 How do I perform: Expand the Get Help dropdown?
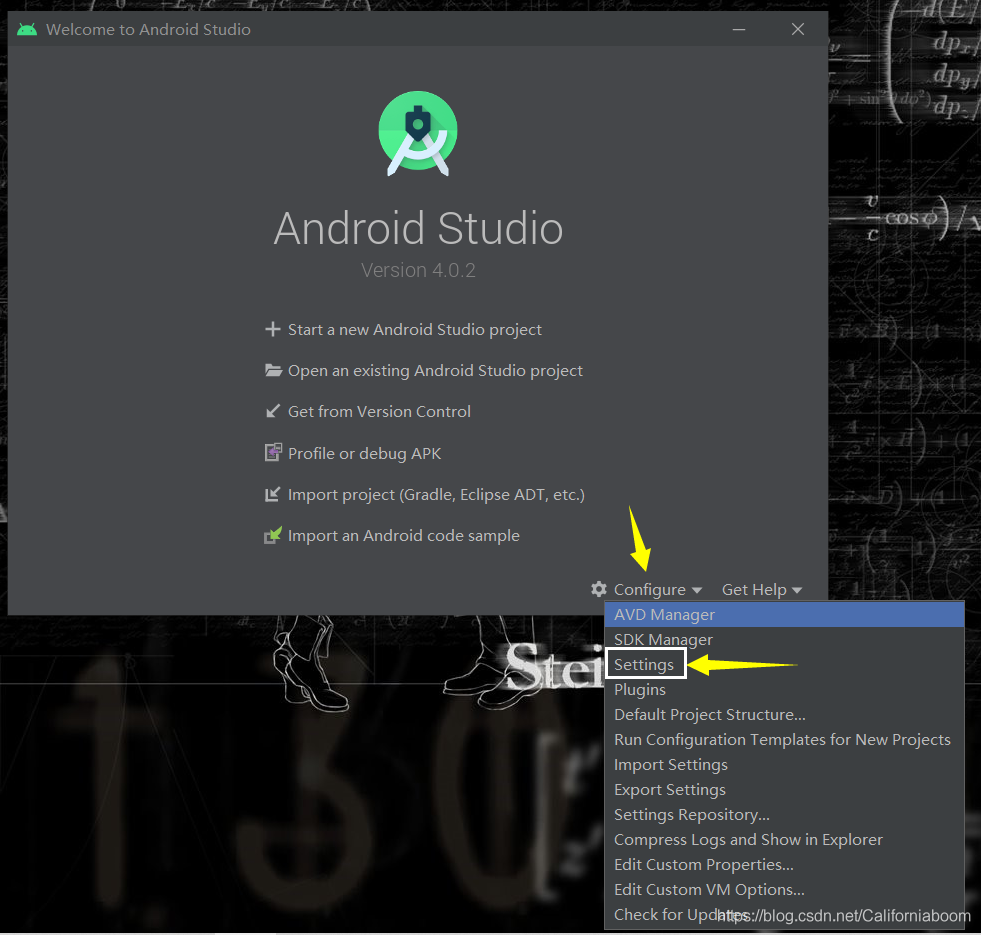tap(761, 590)
